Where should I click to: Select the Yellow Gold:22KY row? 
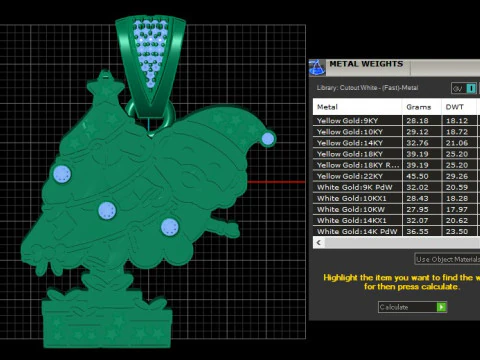pyautogui.click(x=396, y=176)
